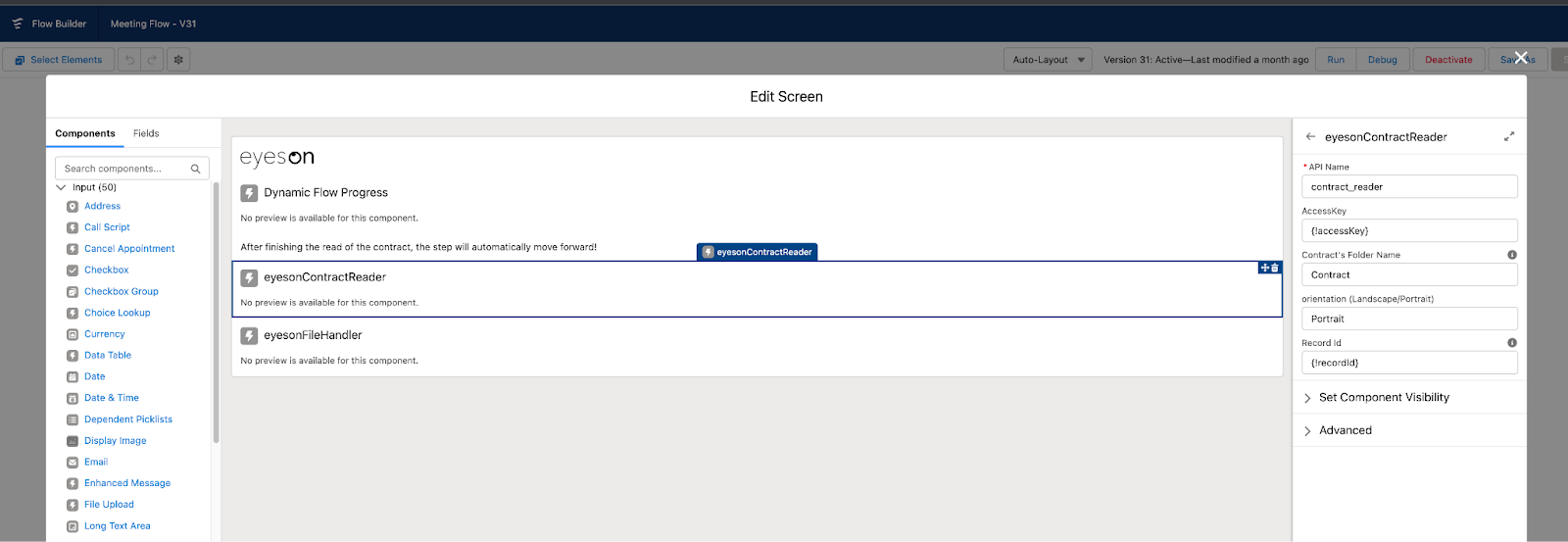This screenshot has height=542, width=1568.
Task: Click the Choice Lookup component icon
Action: point(73,314)
